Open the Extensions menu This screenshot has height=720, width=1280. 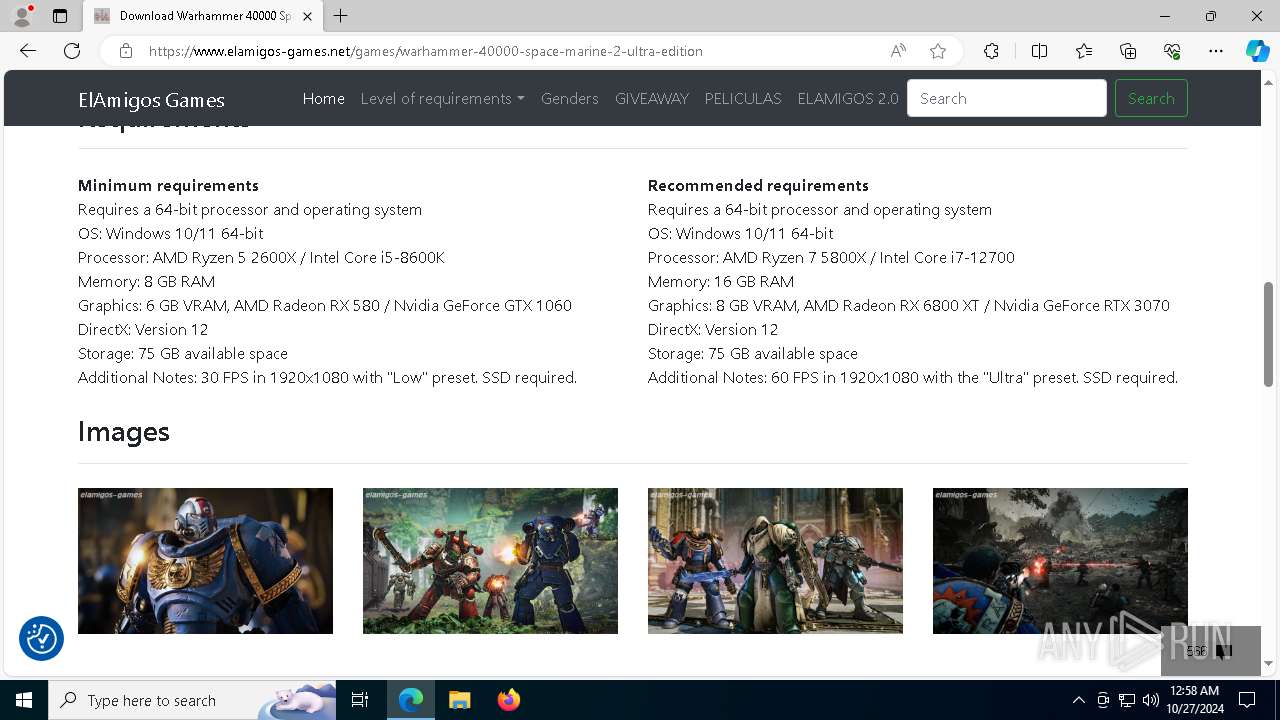pos(991,51)
